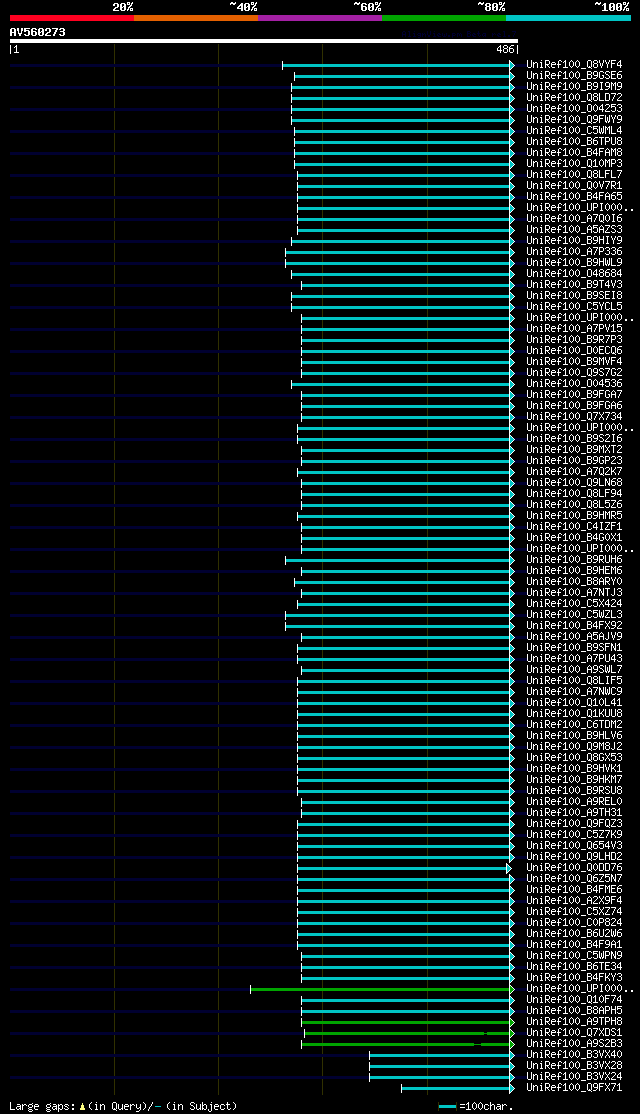The image size is (640, 1114).
Task: Select the UniRef100_Q8L5Z6 label
Action: (x=575, y=505)
